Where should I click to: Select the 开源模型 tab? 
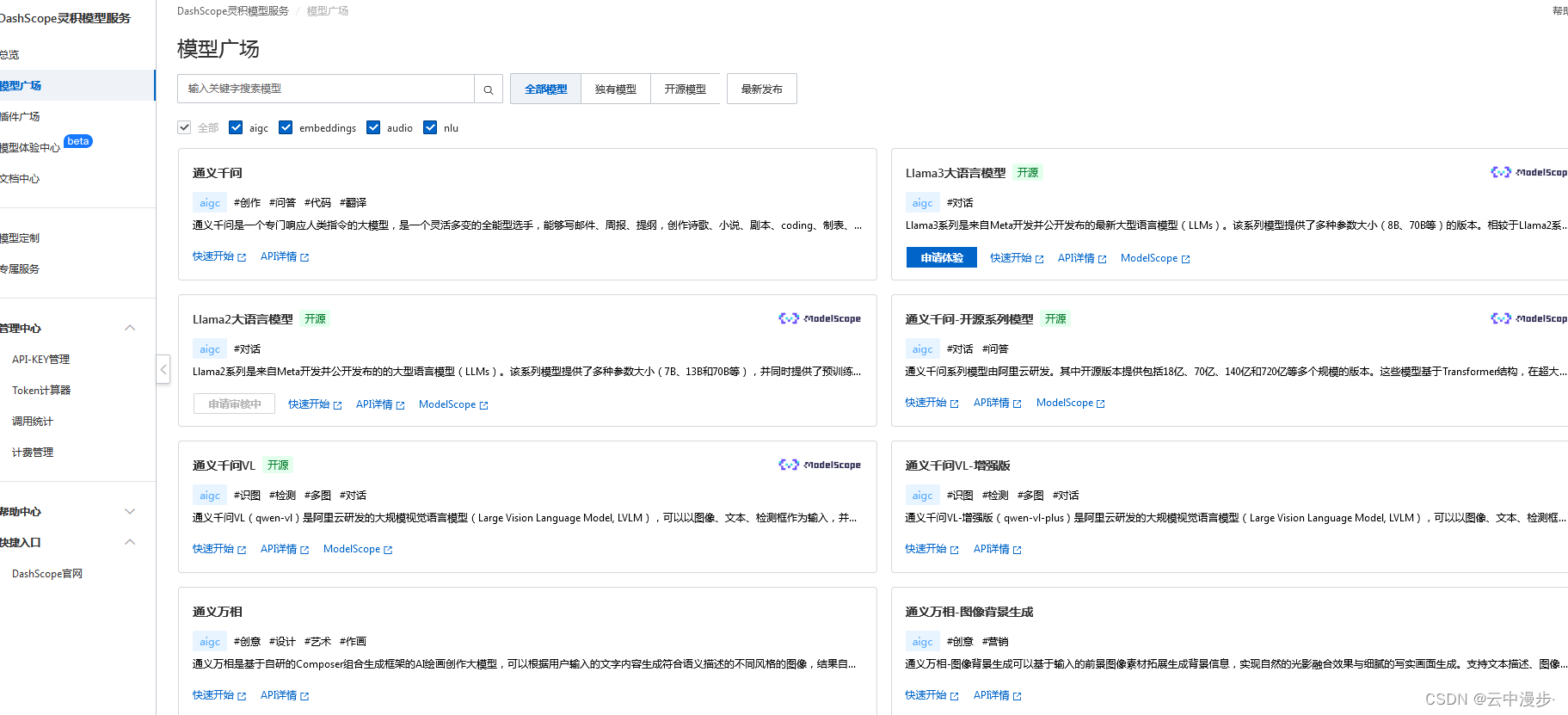686,89
